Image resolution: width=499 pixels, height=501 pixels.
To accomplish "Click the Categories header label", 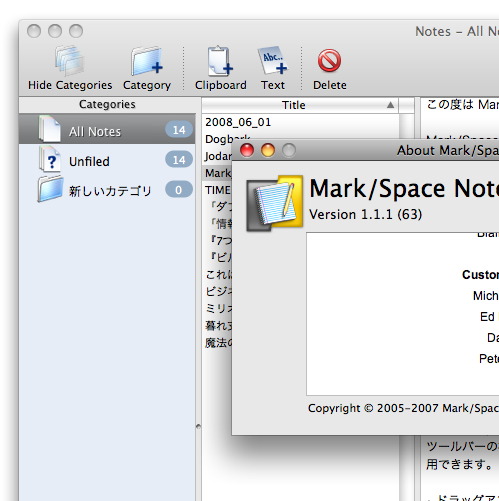I will [107, 104].
